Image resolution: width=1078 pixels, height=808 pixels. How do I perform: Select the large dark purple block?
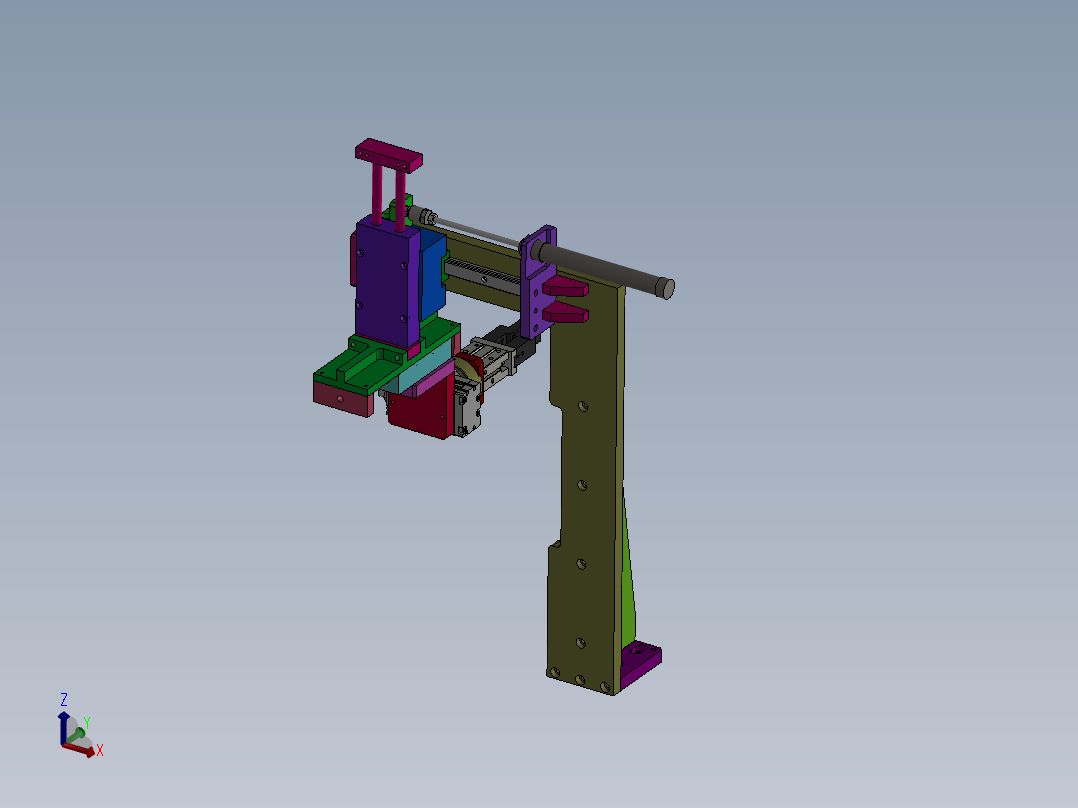386,283
